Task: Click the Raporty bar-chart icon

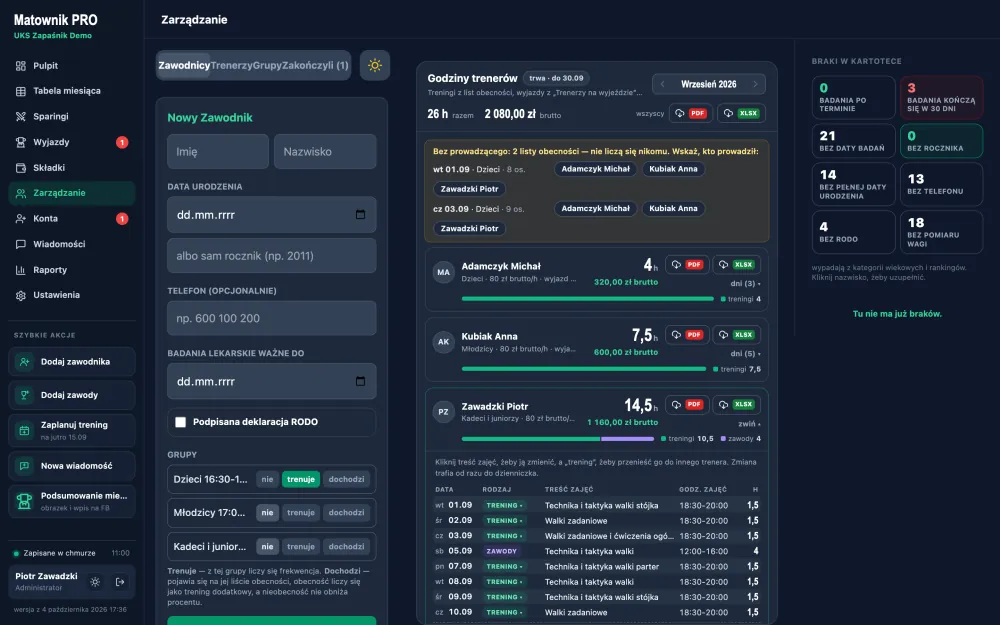Action: pyautogui.click(x=20, y=270)
